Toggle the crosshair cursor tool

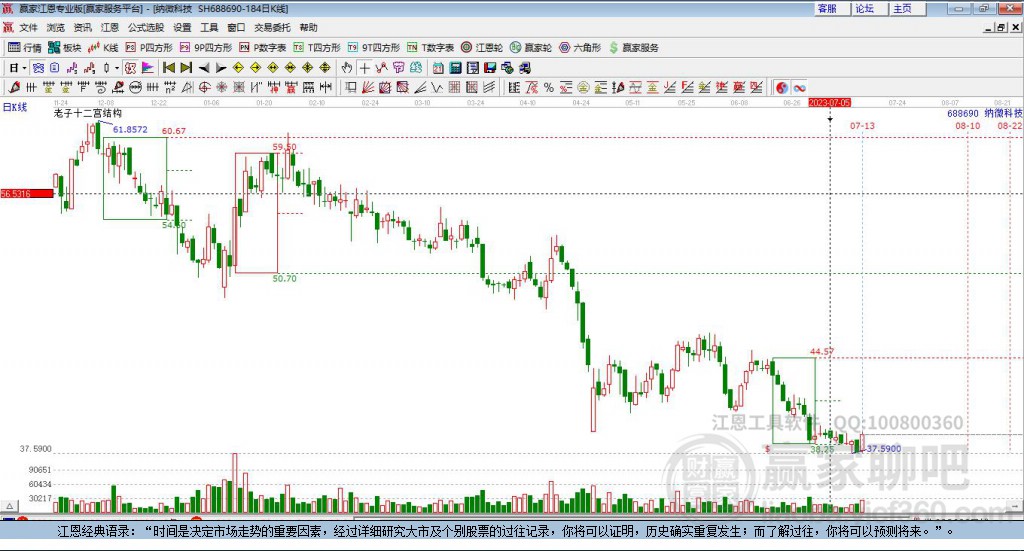pyautogui.click(x=364, y=68)
